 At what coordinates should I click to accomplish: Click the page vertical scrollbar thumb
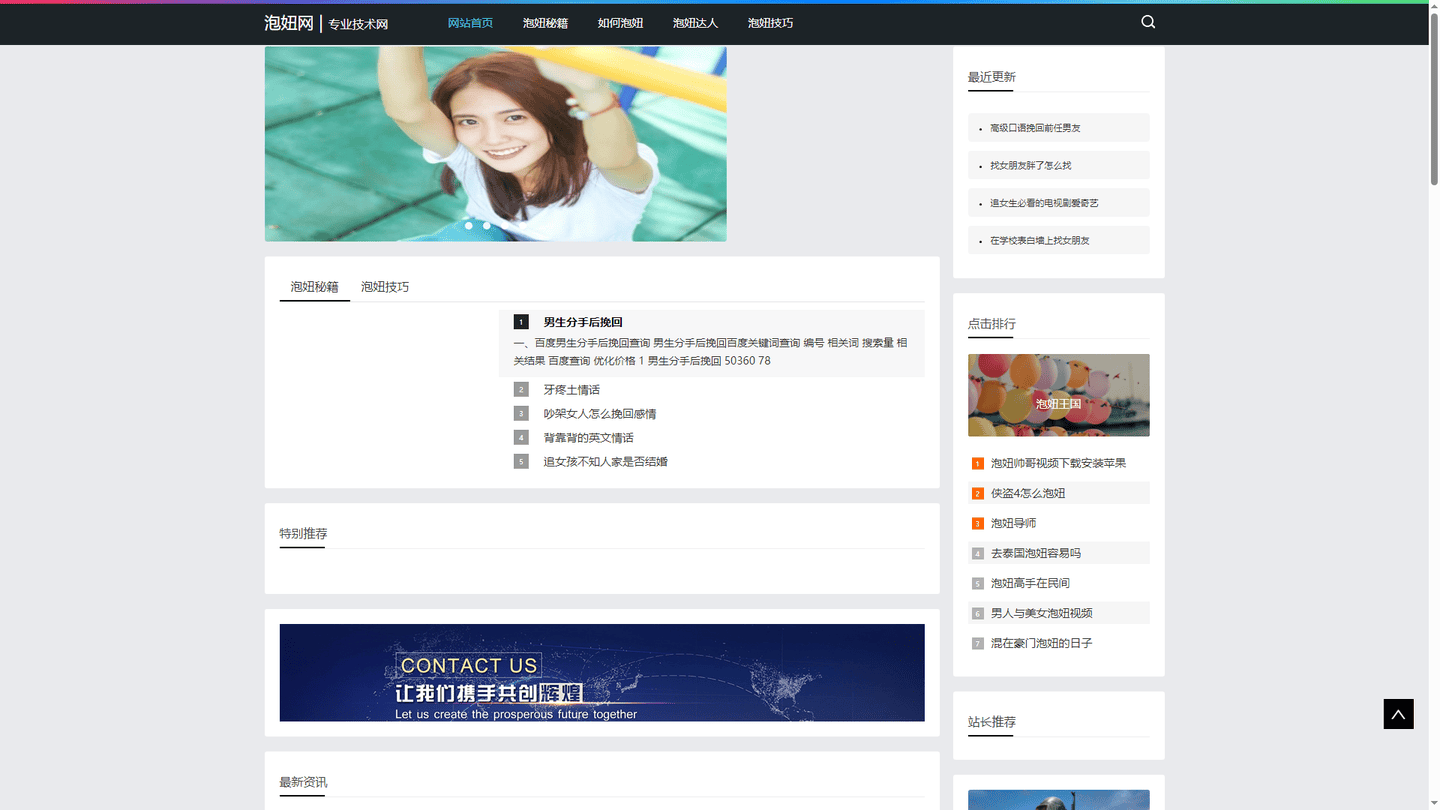coord(1434,98)
